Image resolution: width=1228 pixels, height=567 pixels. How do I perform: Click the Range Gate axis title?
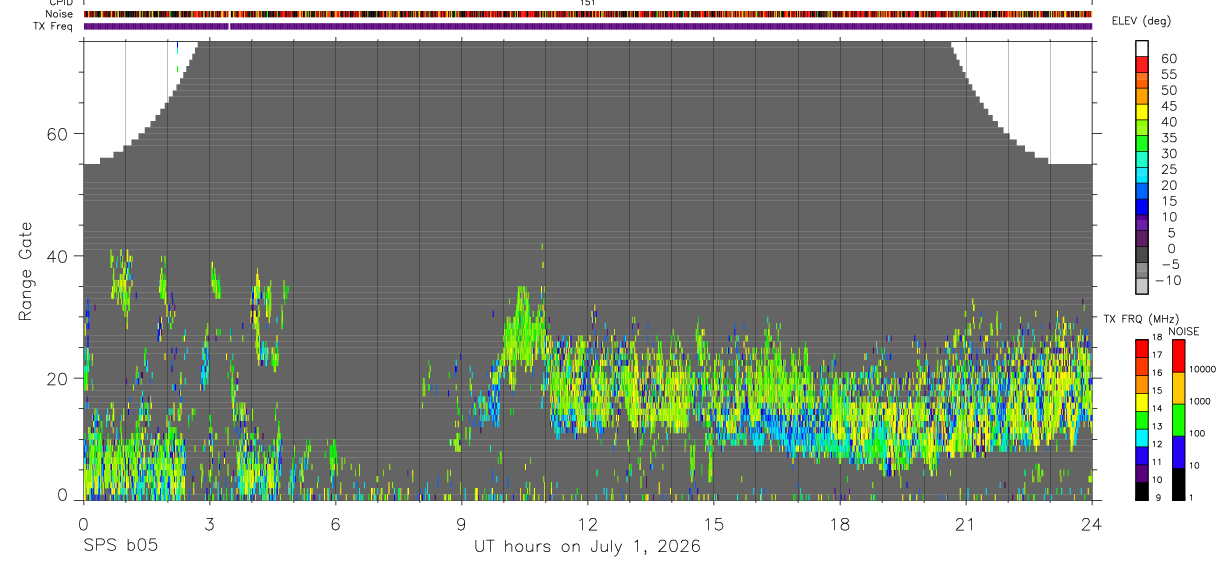click(x=25, y=272)
